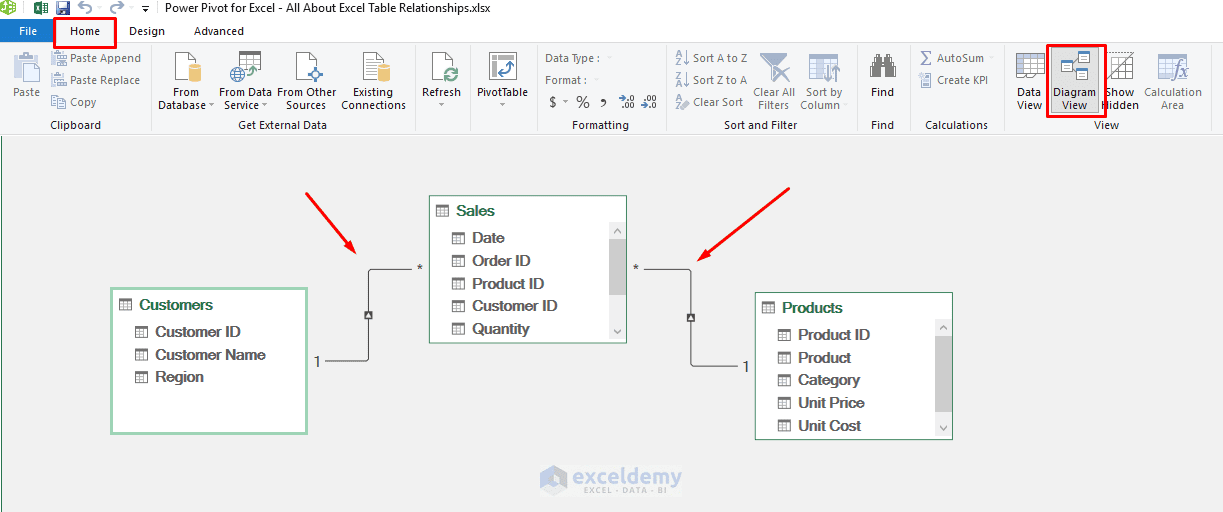Switch to Data View
The image size is (1223, 512).
[1029, 81]
